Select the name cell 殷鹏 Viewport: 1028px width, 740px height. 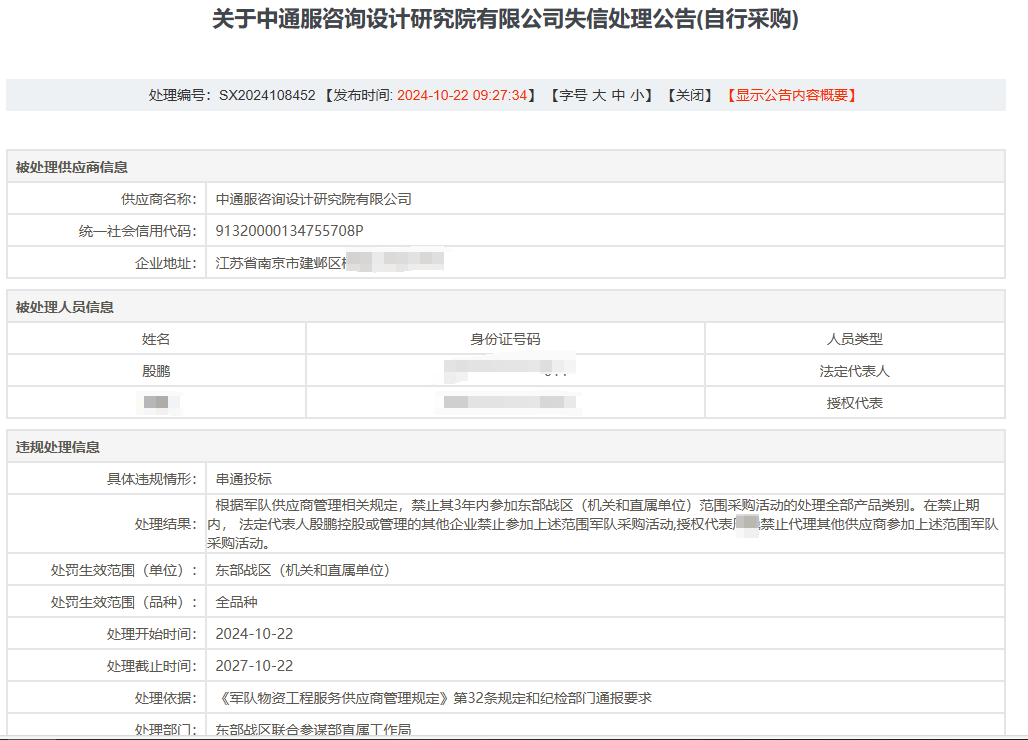click(x=156, y=371)
